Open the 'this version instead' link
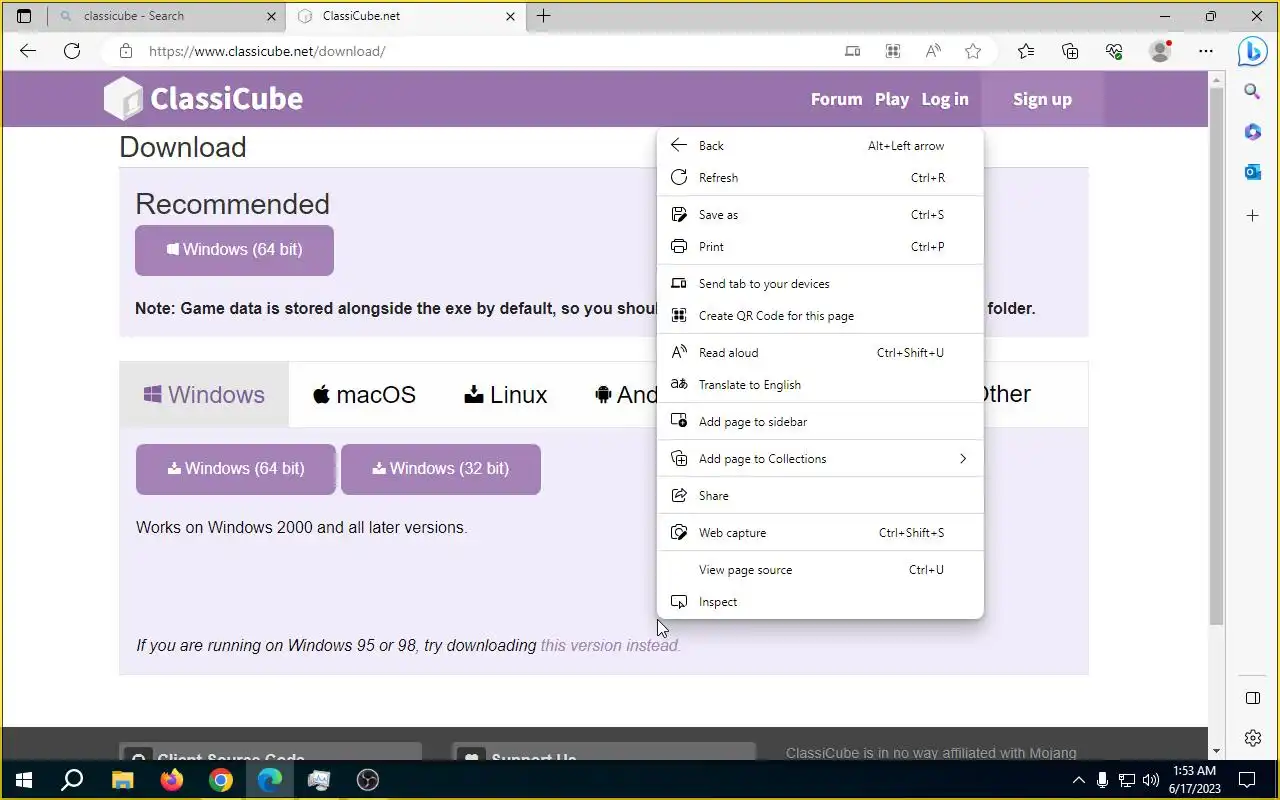 (610, 645)
